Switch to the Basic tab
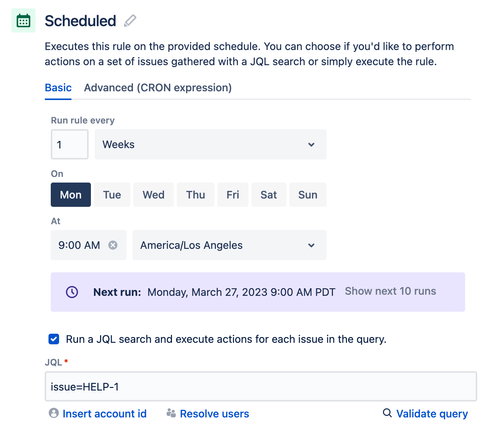This screenshot has height=425, width=503. pyautogui.click(x=58, y=88)
